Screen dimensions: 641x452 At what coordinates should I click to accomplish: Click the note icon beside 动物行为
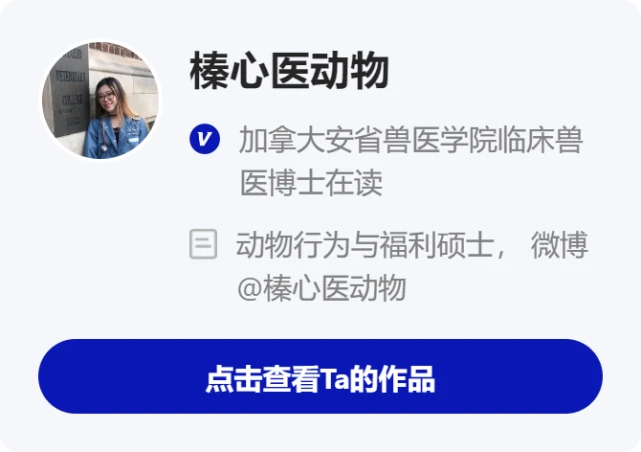(203, 244)
